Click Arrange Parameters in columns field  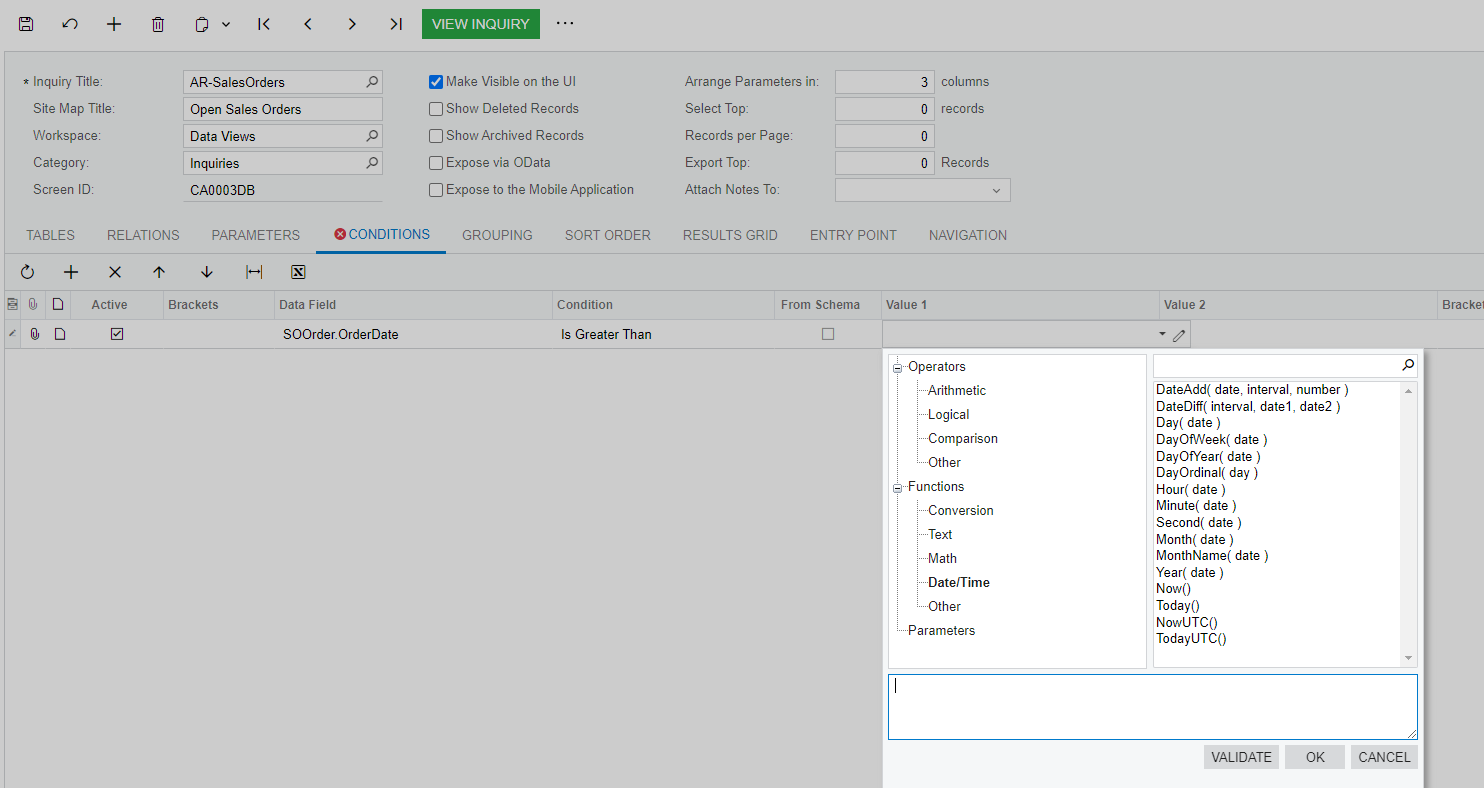click(x=885, y=82)
